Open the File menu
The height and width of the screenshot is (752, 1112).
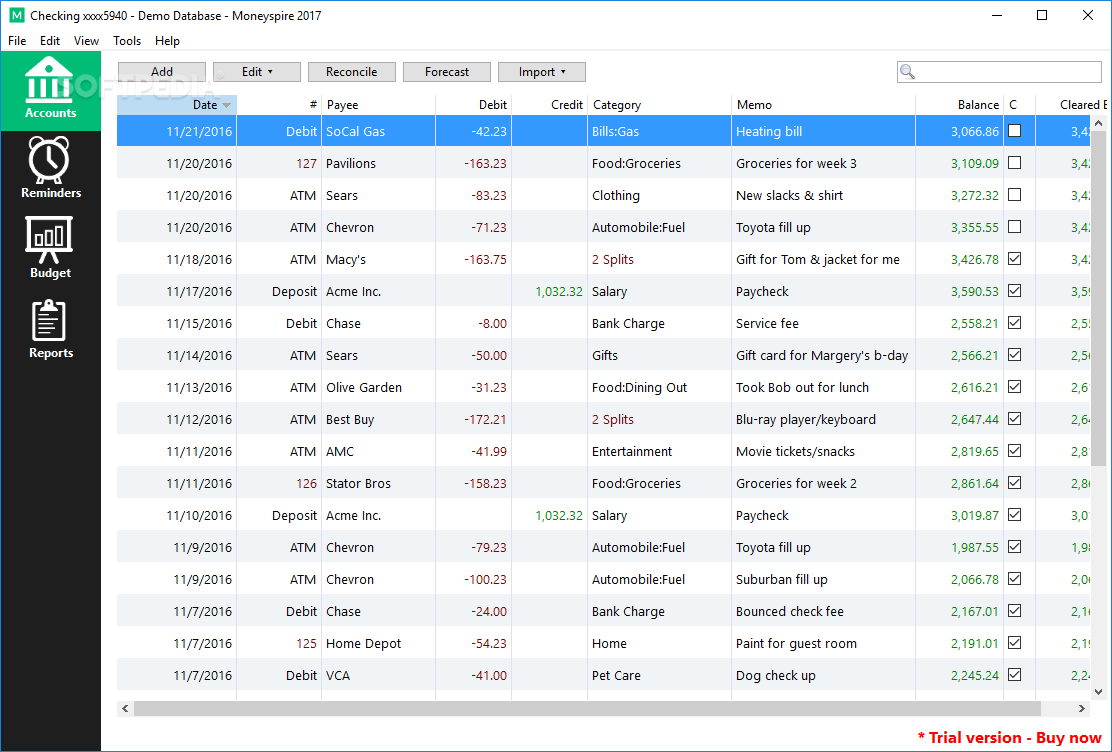pos(17,40)
